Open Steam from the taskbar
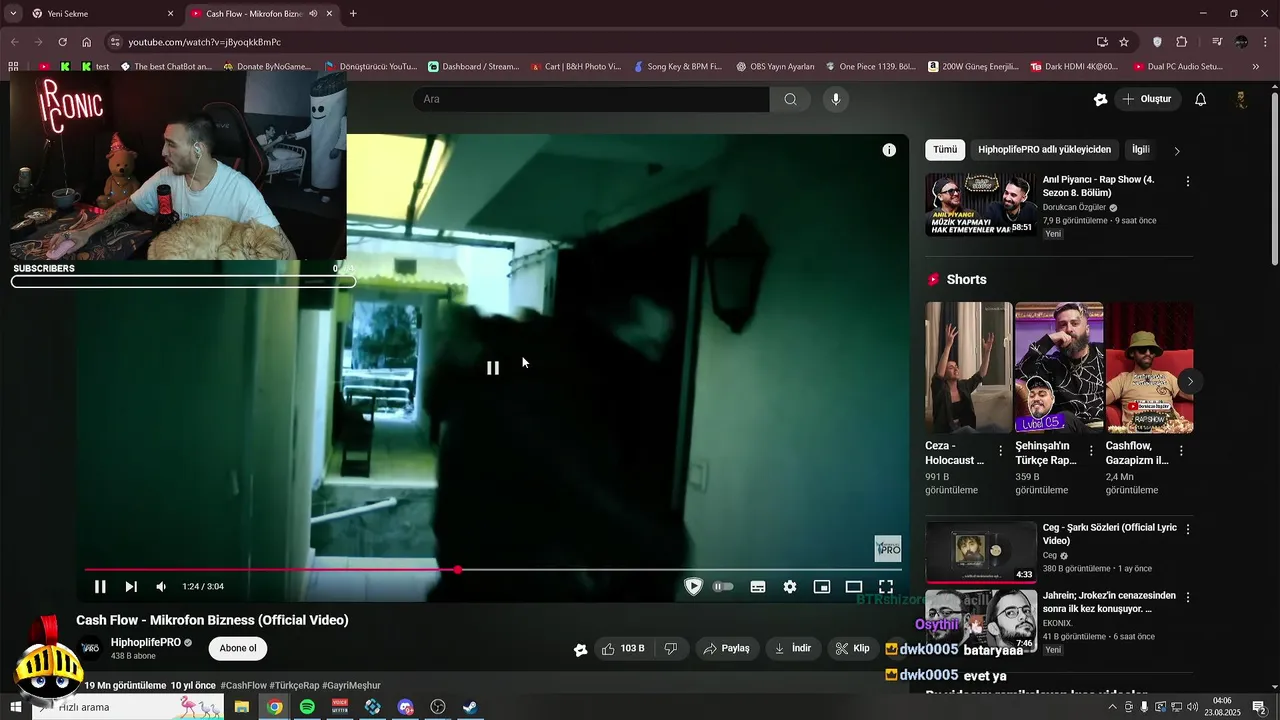Screen dimensions: 1280x720 470,707
